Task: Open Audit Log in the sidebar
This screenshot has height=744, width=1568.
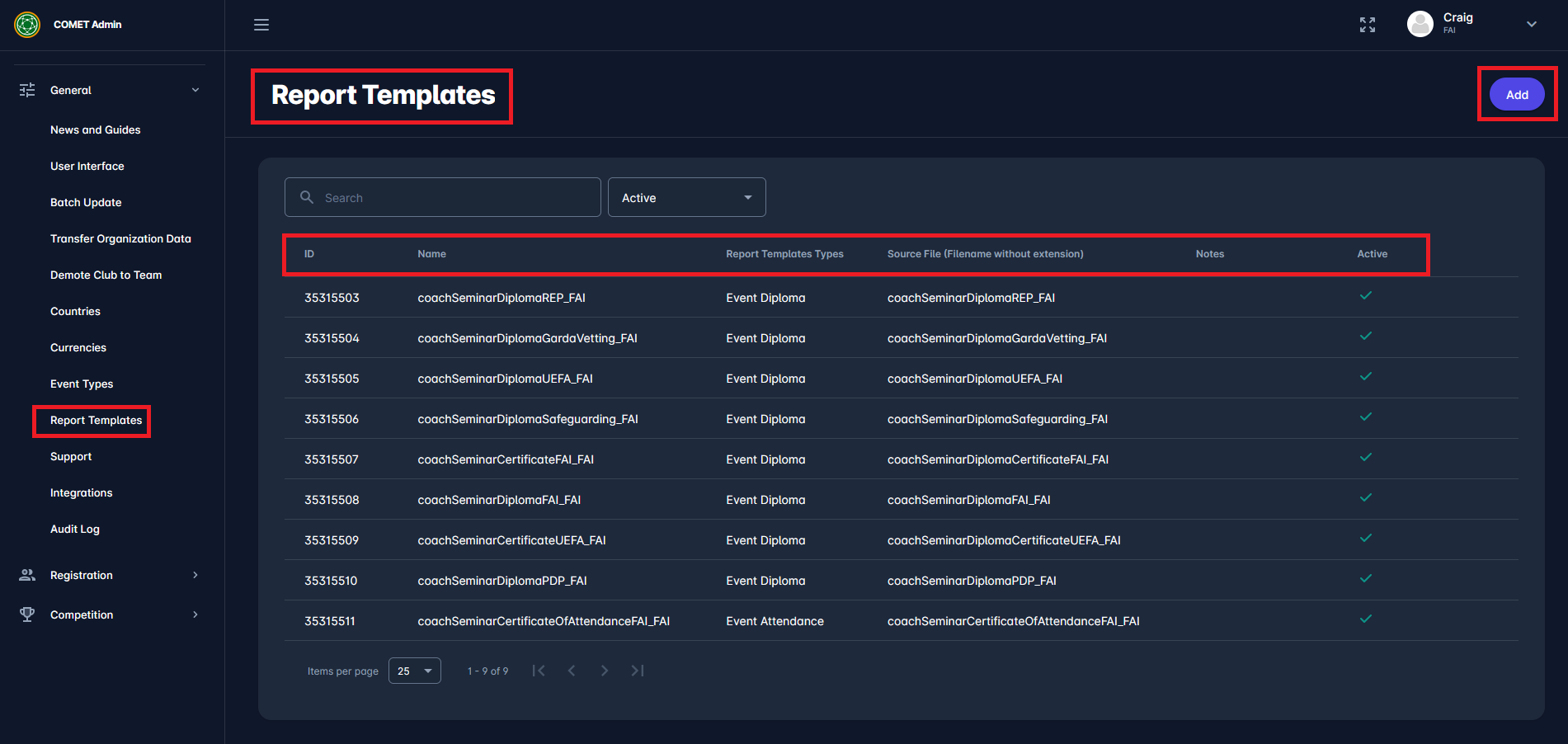Action: tap(75, 529)
